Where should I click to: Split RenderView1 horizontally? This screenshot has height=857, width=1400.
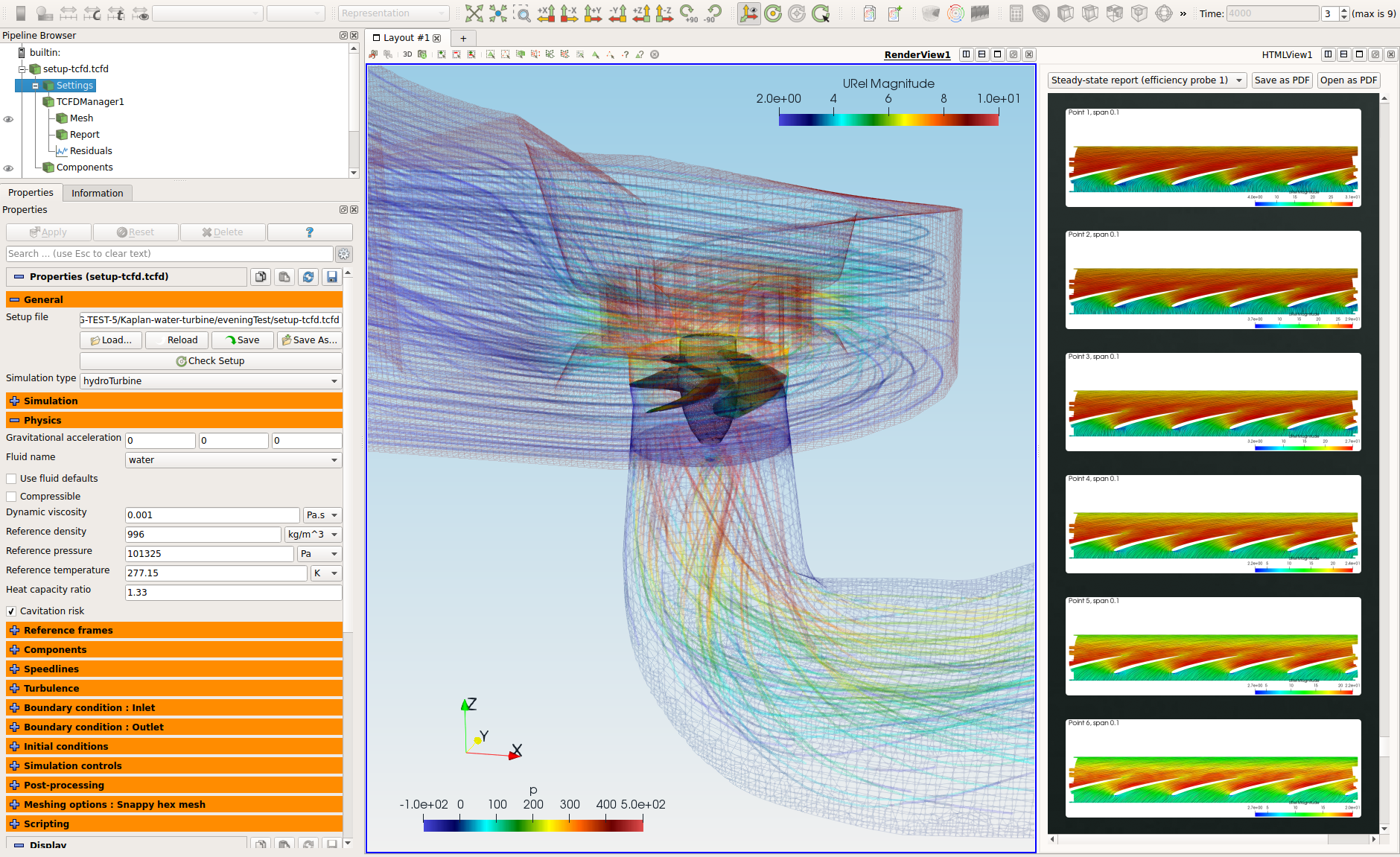(967, 54)
